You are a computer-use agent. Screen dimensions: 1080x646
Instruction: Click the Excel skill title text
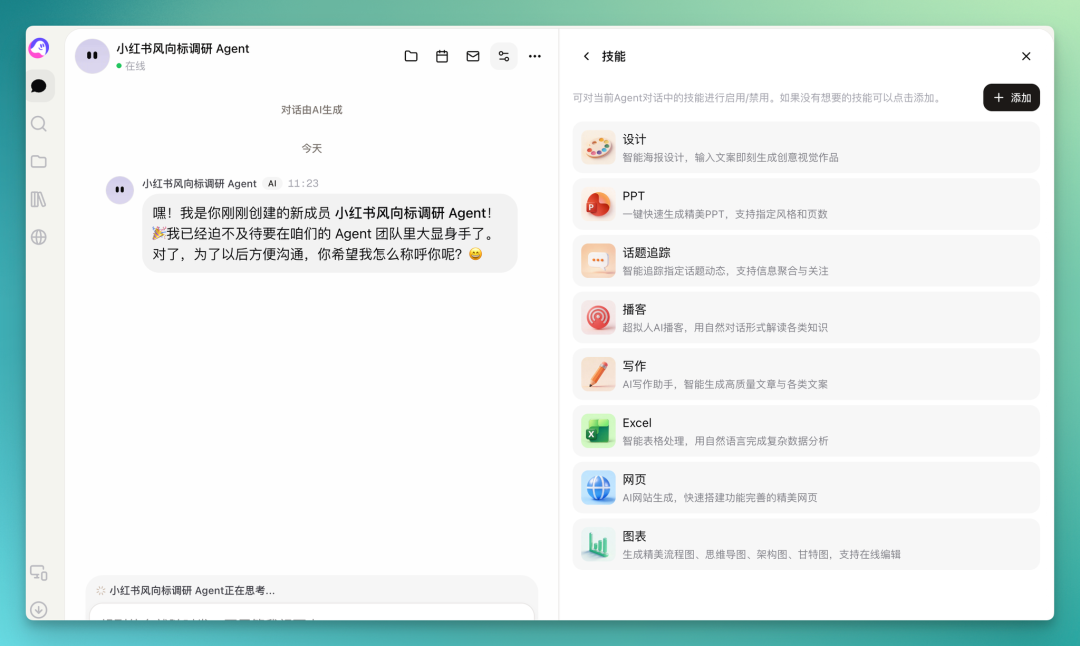pos(637,423)
